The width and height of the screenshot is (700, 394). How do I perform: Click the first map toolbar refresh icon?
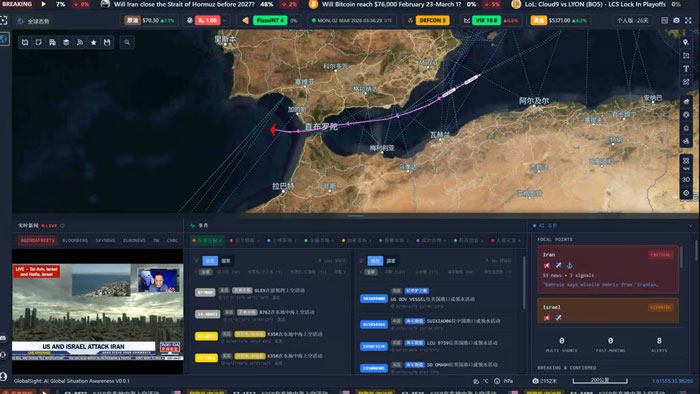point(25,42)
